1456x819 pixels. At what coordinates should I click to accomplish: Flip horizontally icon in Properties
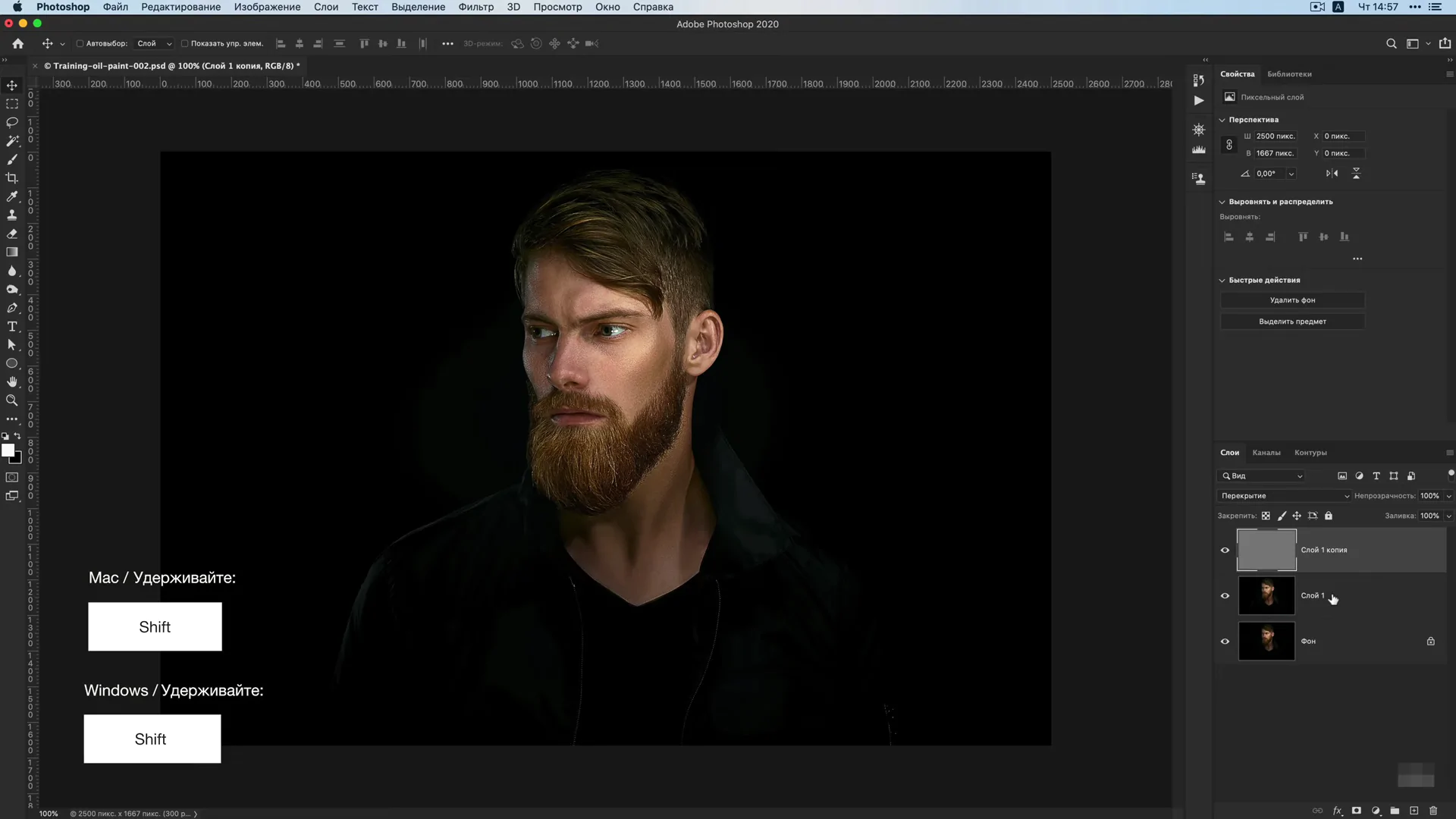click(1332, 174)
